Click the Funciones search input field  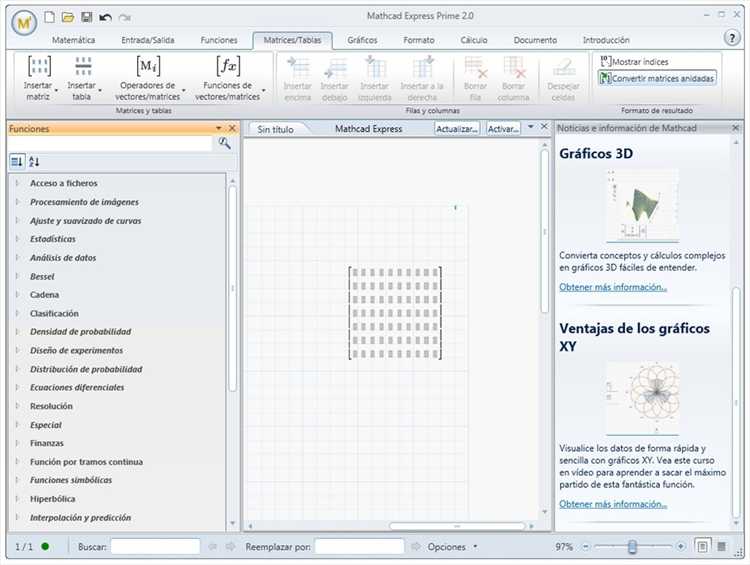point(110,143)
